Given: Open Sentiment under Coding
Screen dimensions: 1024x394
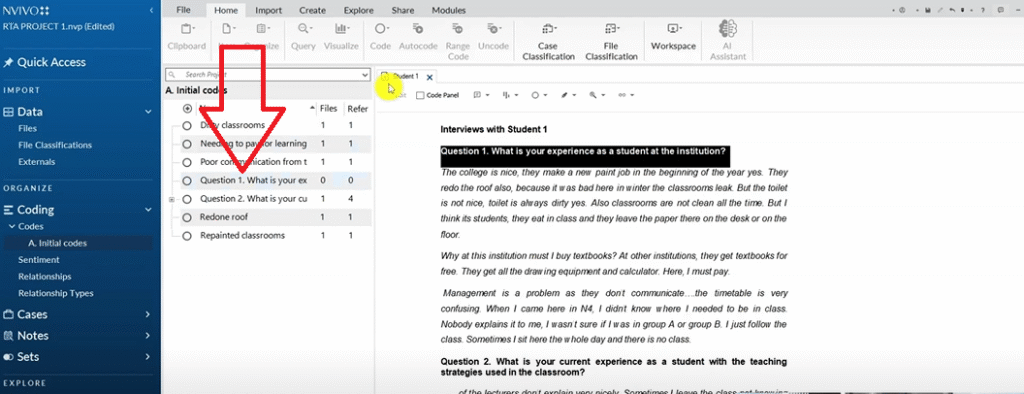Looking at the screenshot, I should [x=39, y=259].
